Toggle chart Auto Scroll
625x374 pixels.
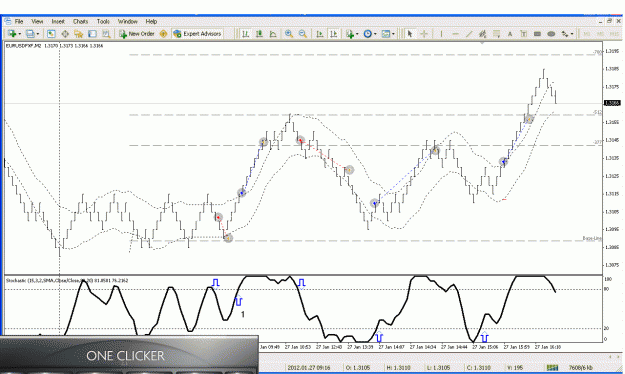tap(320, 34)
